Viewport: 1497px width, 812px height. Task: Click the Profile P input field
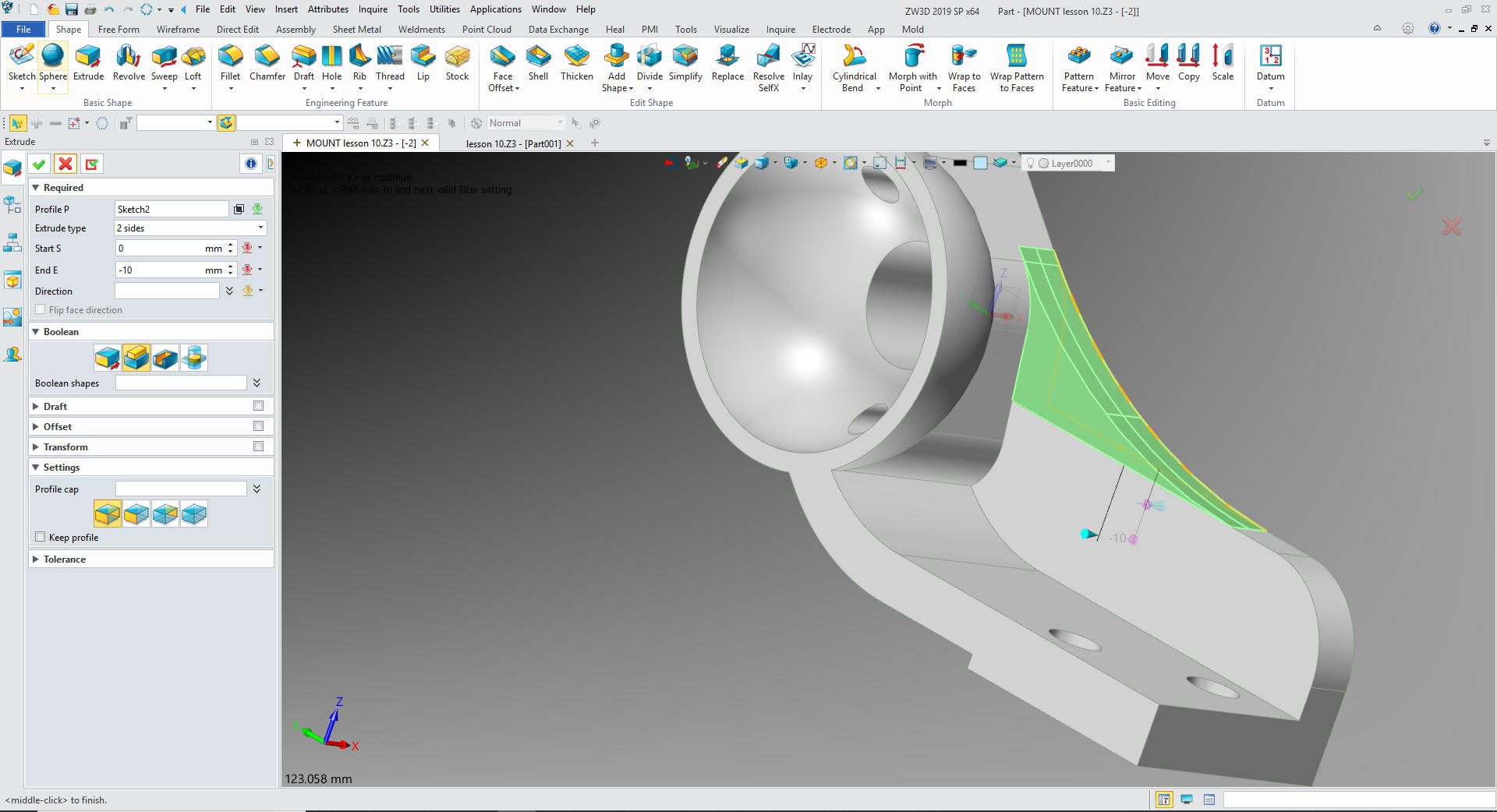coord(172,209)
